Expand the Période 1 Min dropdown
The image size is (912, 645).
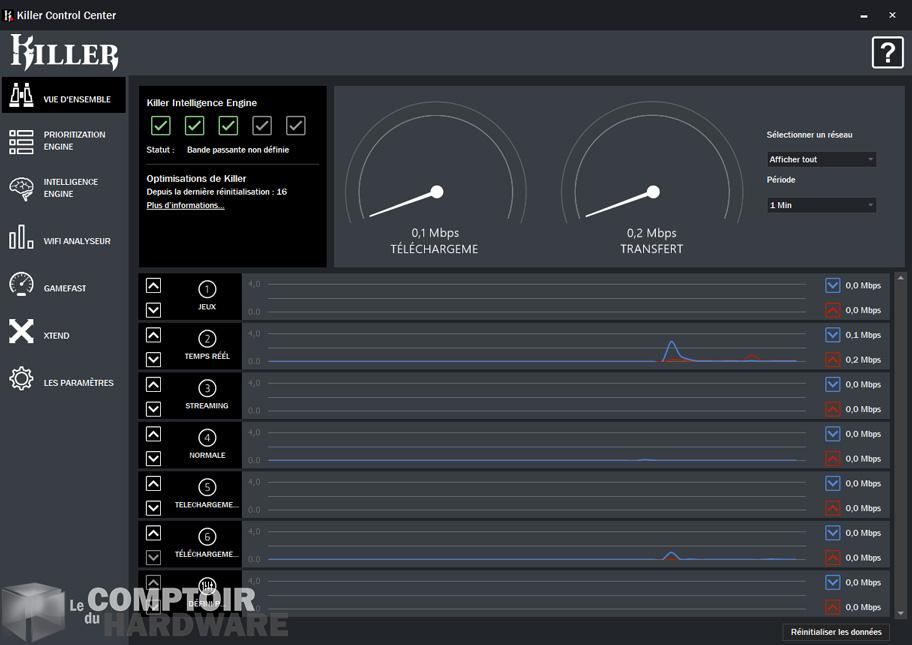[x=821, y=205]
